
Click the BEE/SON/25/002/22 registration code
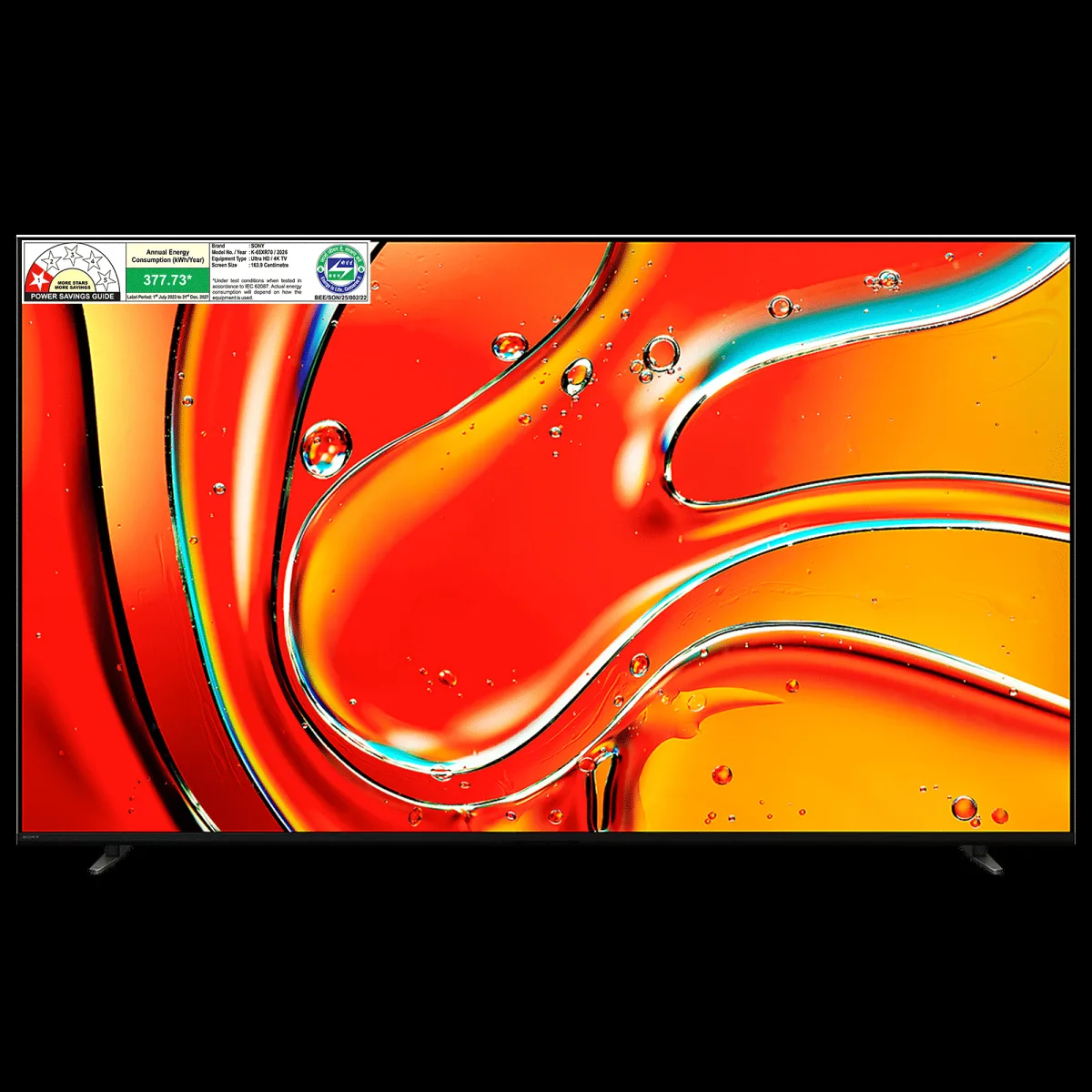click(x=341, y=297)
